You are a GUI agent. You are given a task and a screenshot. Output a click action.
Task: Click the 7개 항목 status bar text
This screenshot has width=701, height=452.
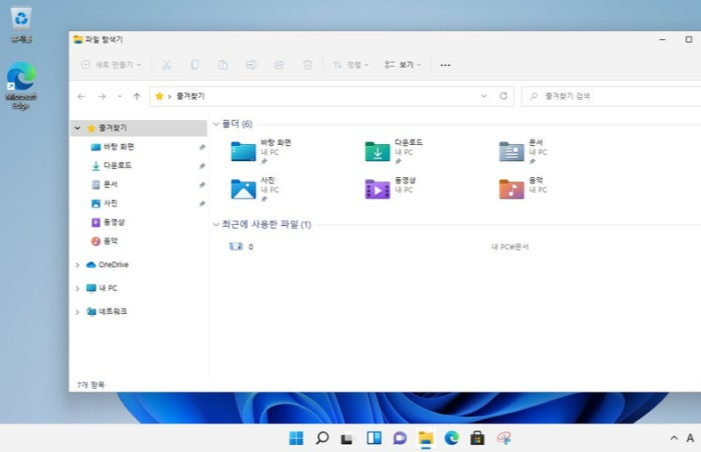(x=90, y=385)
